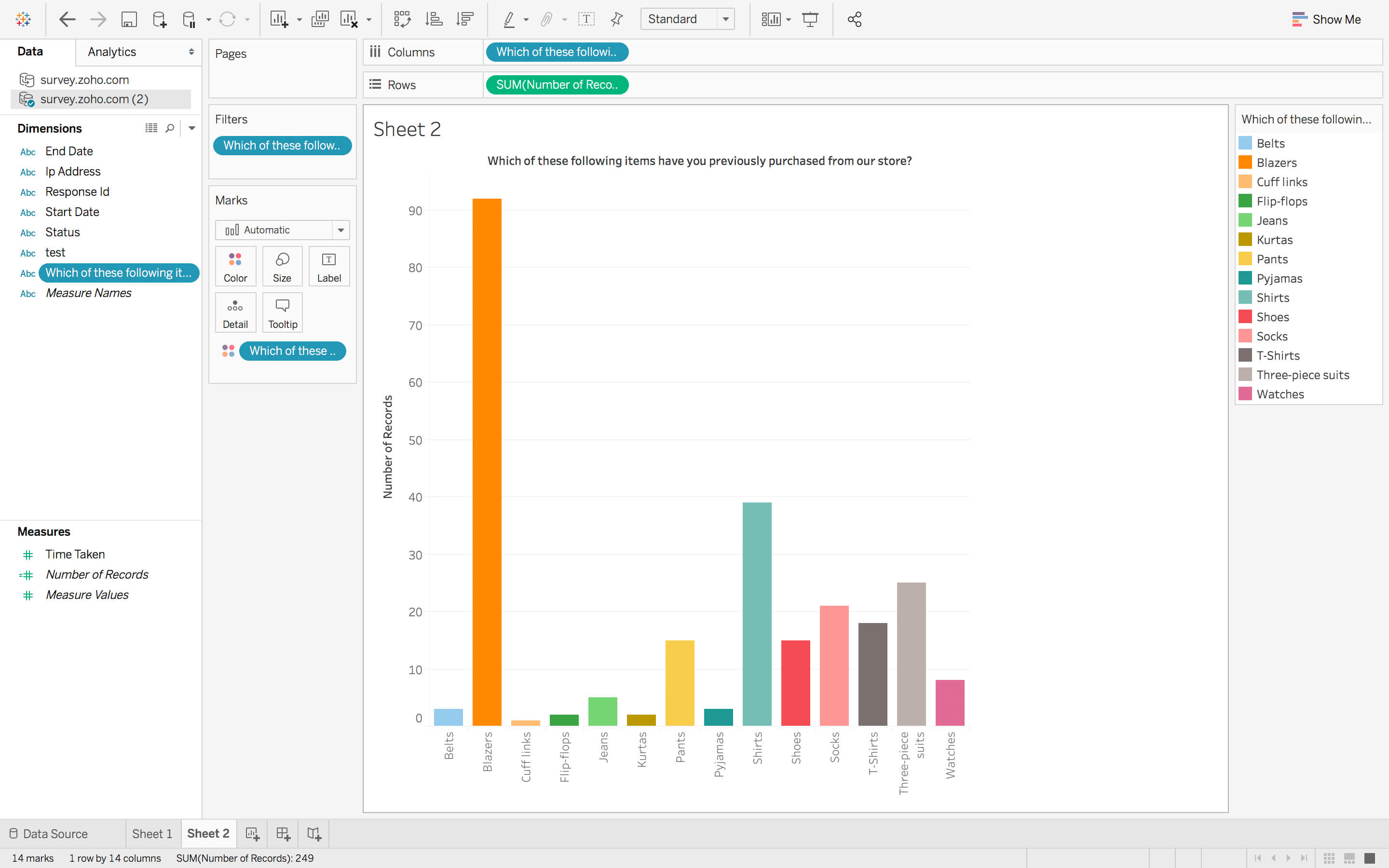This screenshot has height=868, width=1389.
Task: Toggle the Show Me panel
Action: [x=1326, y=19]
